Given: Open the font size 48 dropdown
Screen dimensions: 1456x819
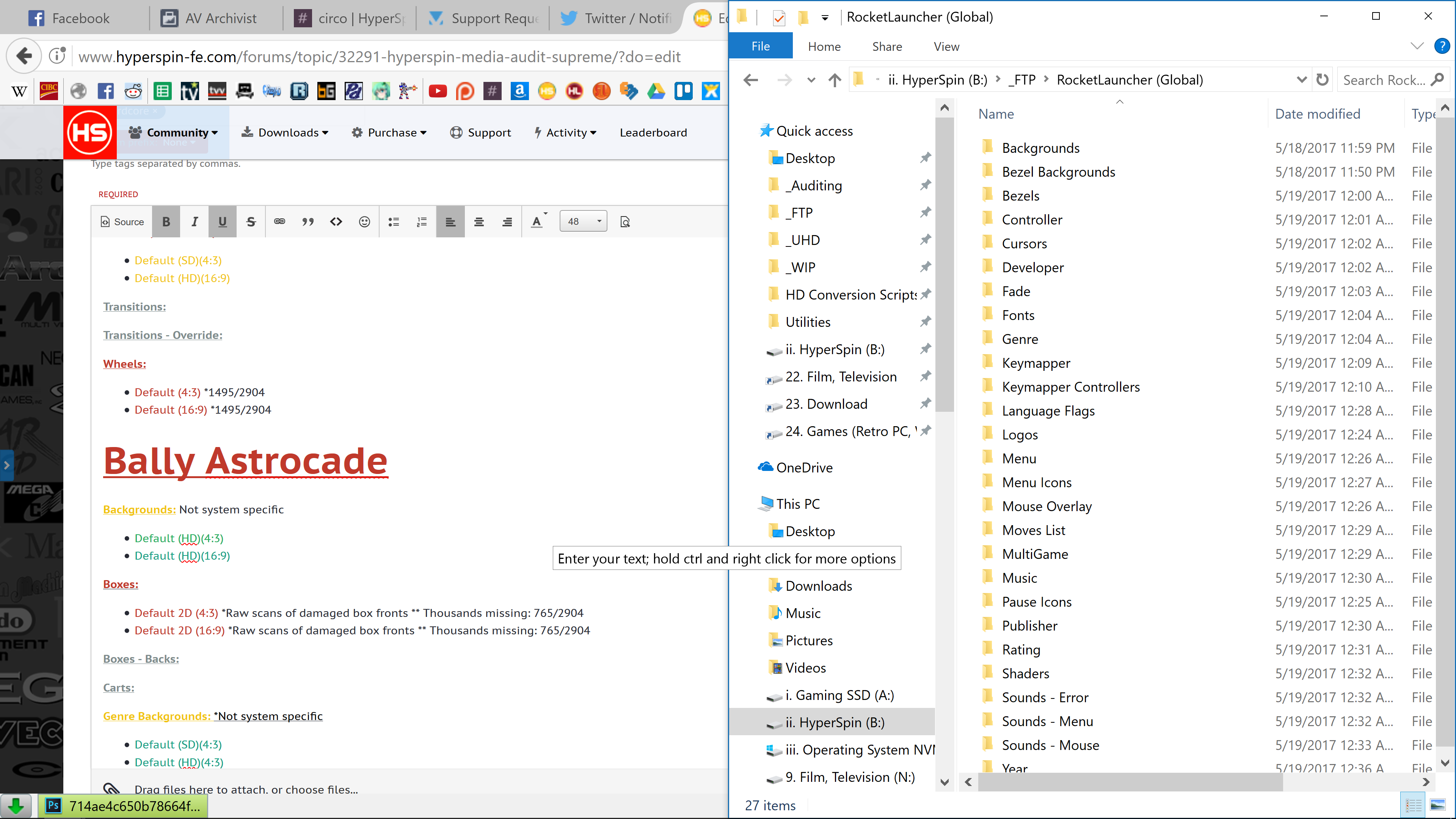Looking at the screenshot, I should tap(584, 221).
